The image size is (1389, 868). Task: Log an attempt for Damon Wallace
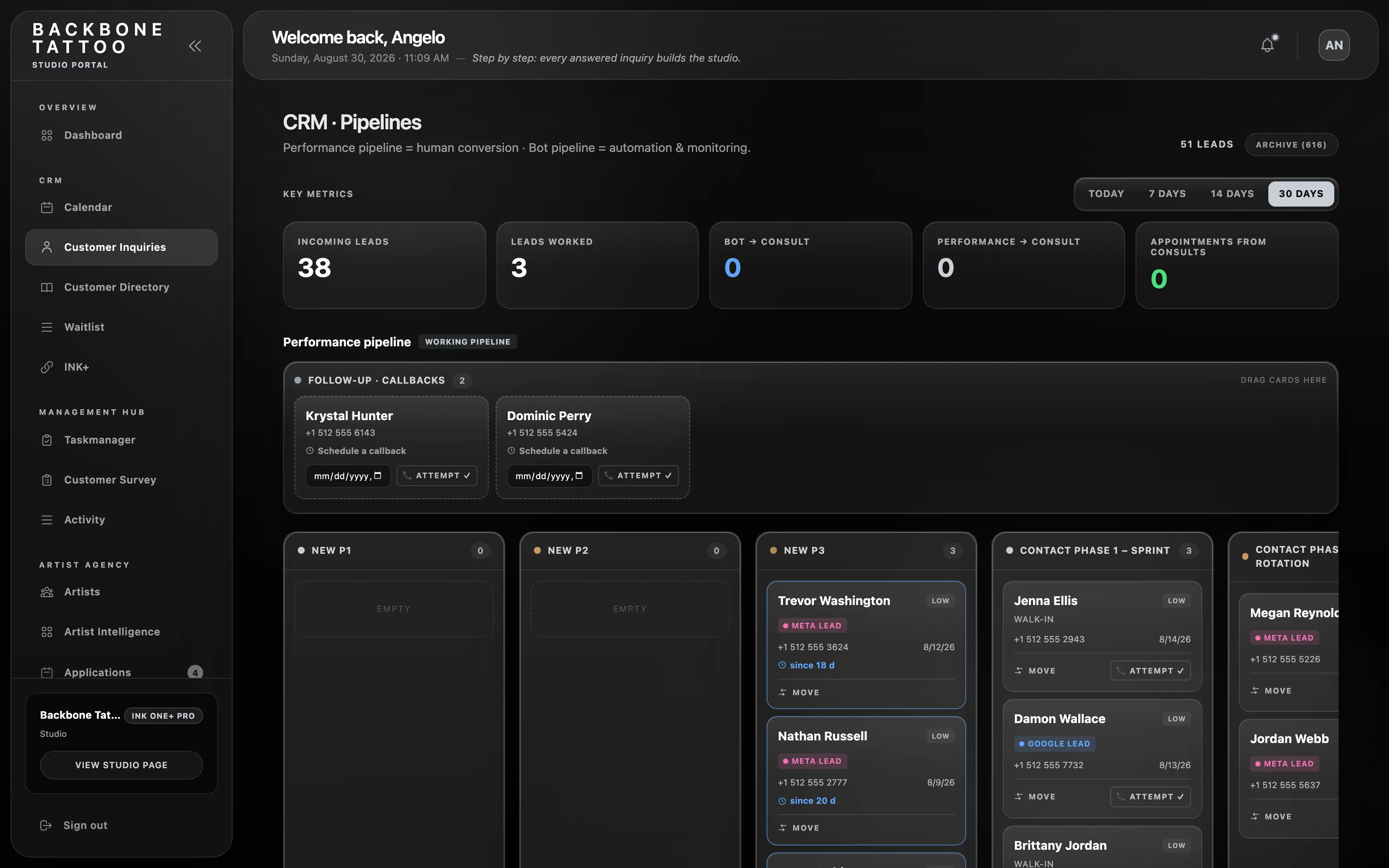[x=1150, y=796]
